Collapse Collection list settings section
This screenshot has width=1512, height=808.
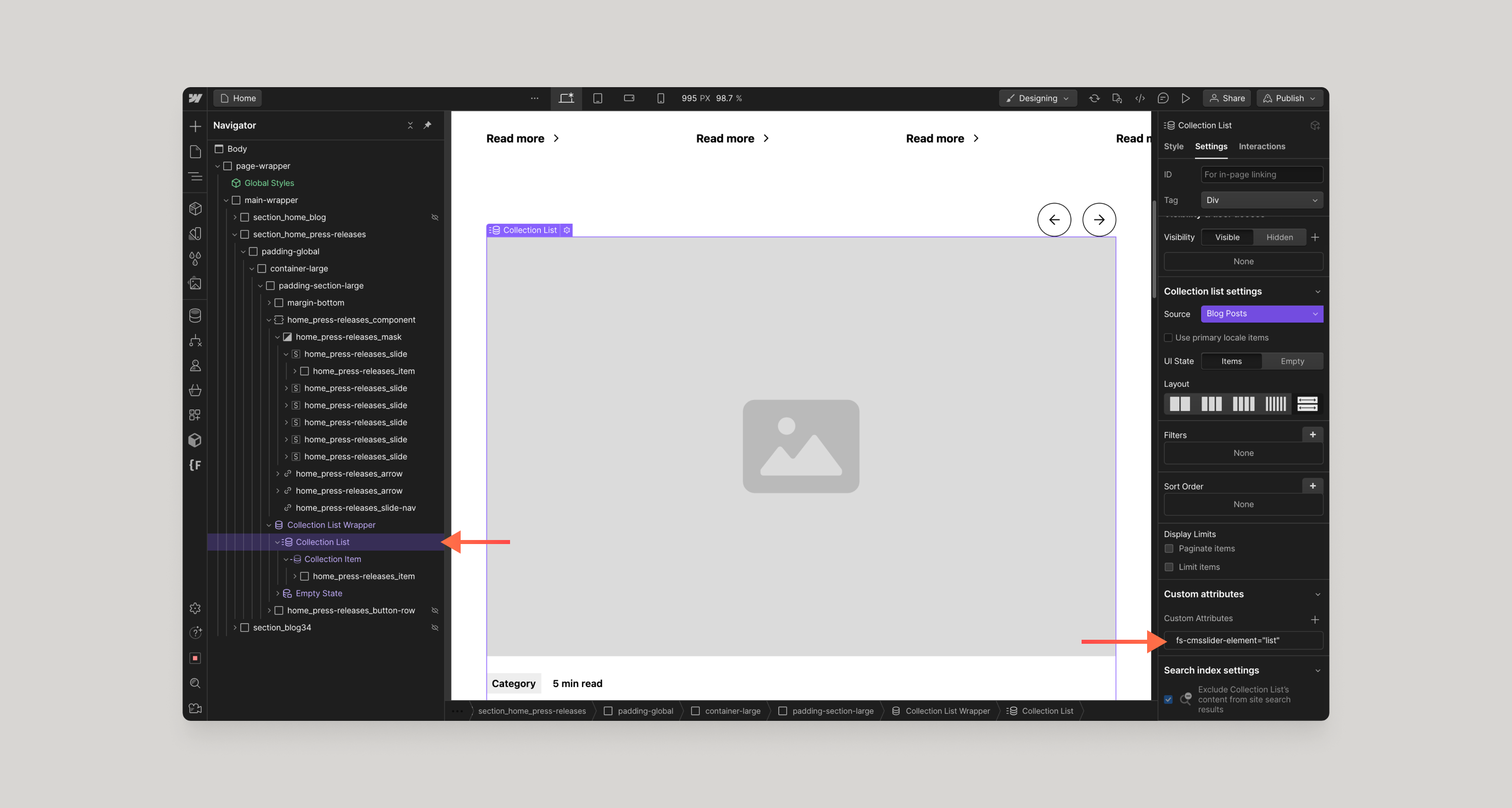pos(1318,292)
